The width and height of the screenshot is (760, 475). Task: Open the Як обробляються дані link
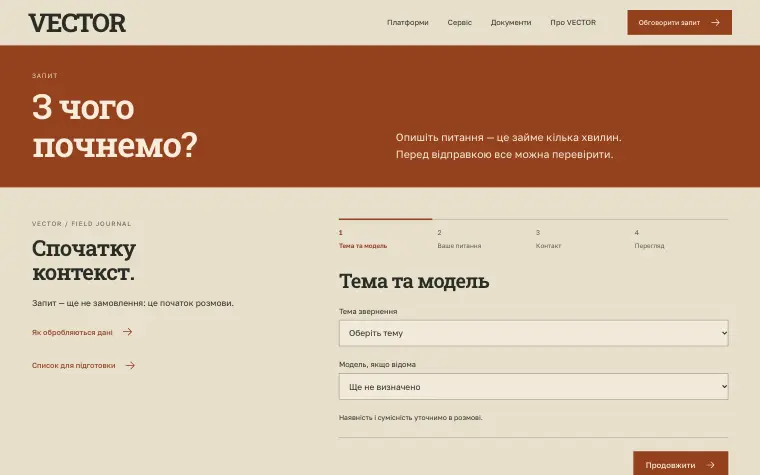click(72, 332)
